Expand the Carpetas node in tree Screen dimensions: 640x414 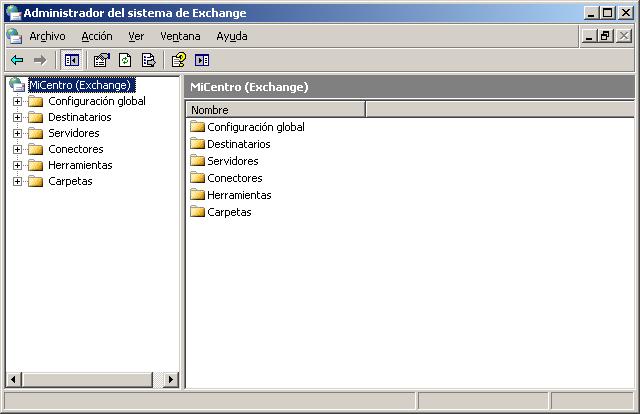17,181
